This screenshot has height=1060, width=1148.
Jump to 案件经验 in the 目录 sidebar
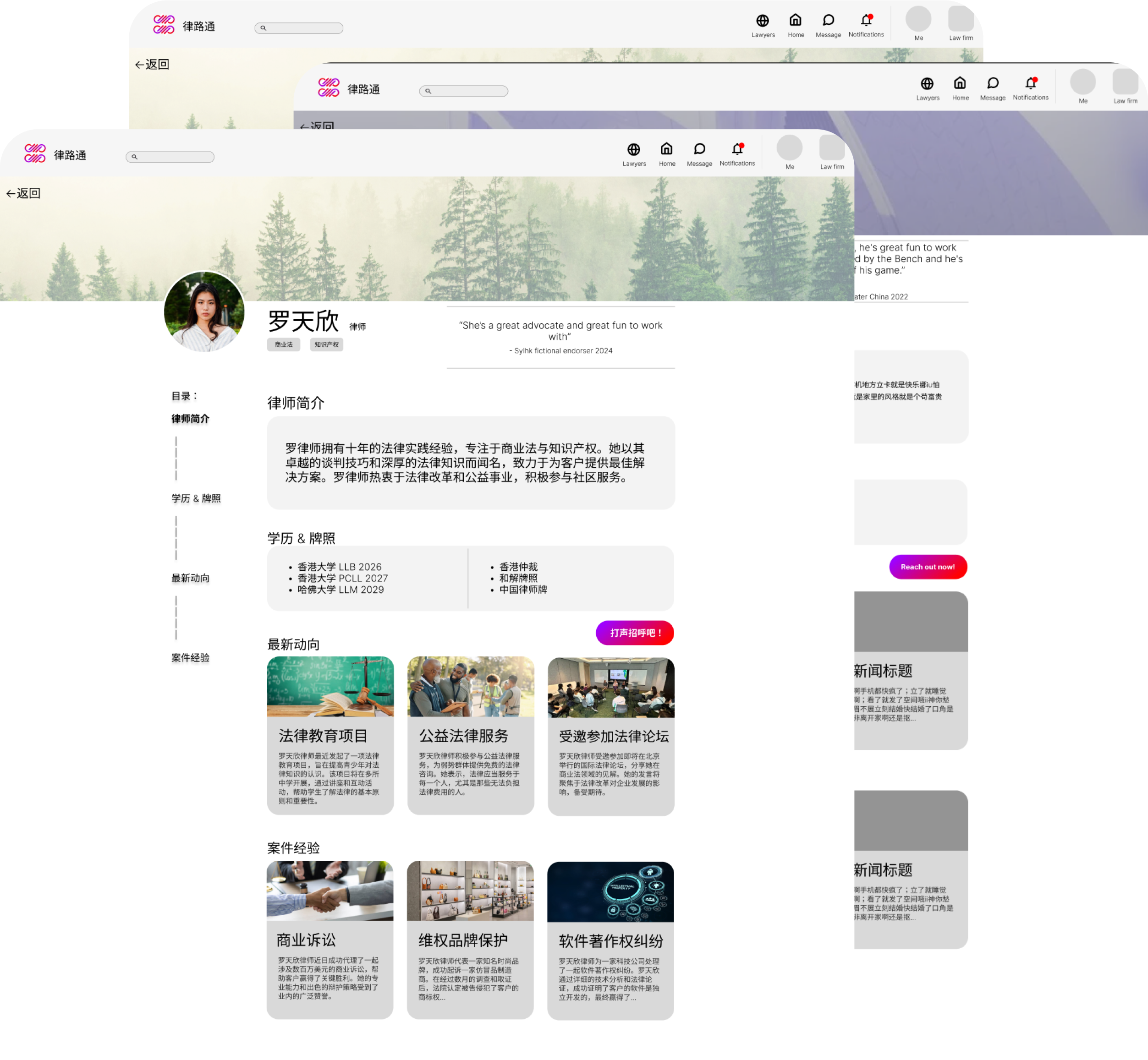coord(190,658)
